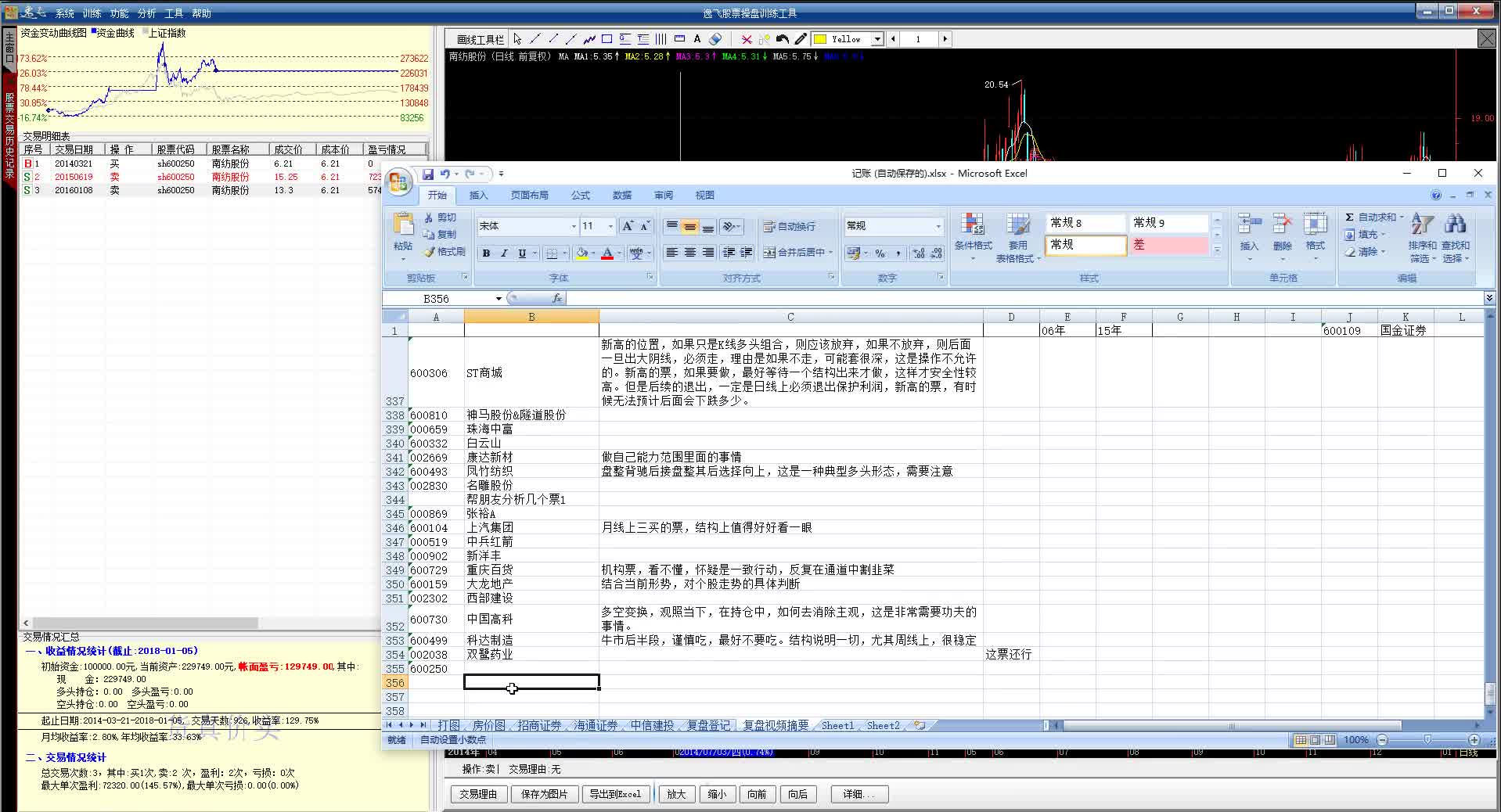Open number format 常规 dropdown

(x=938, y=226)
